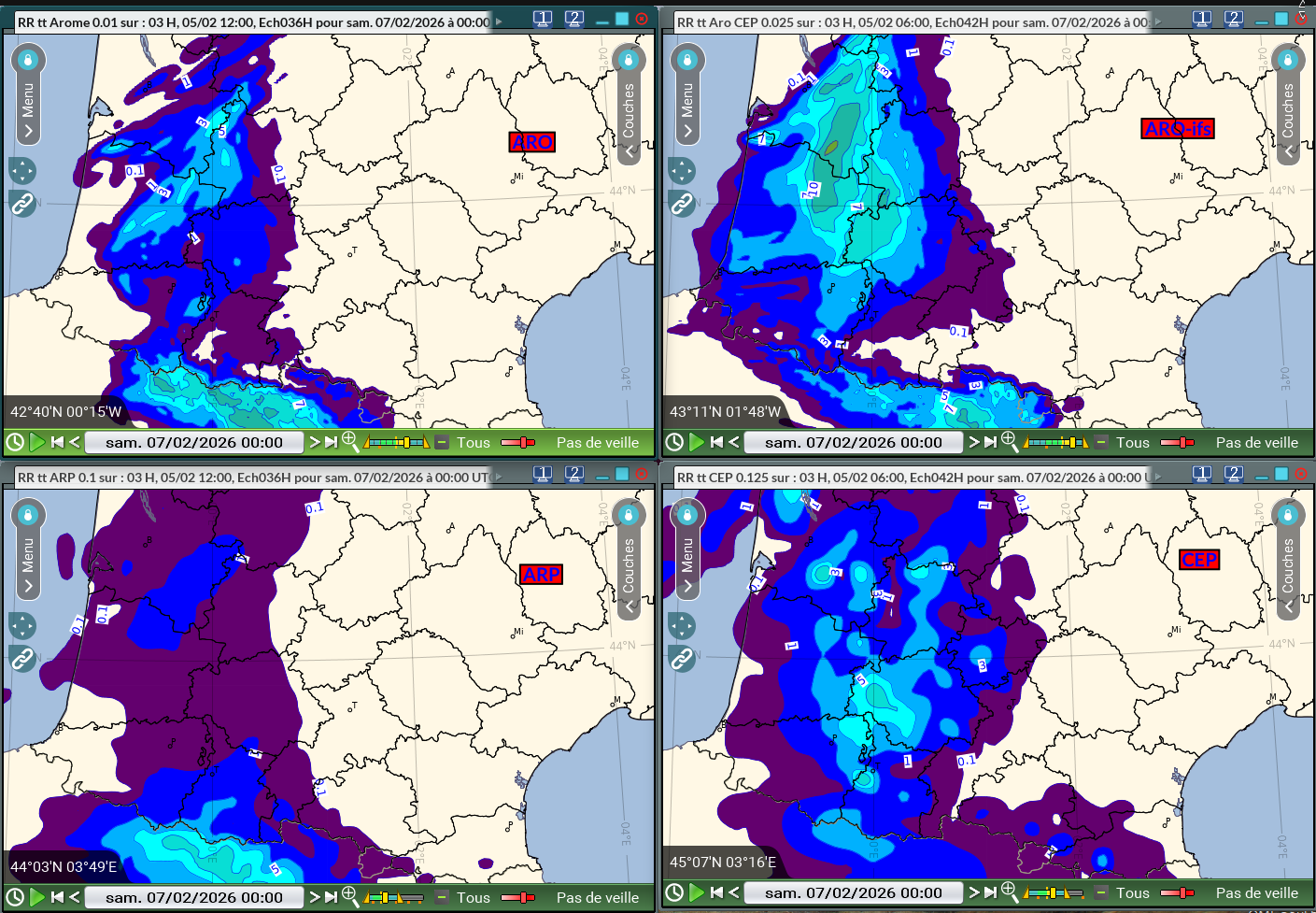The image size is (1316, 913).
Task: Send ARO-ifs window to screen 2
Action: point(1233,19)
